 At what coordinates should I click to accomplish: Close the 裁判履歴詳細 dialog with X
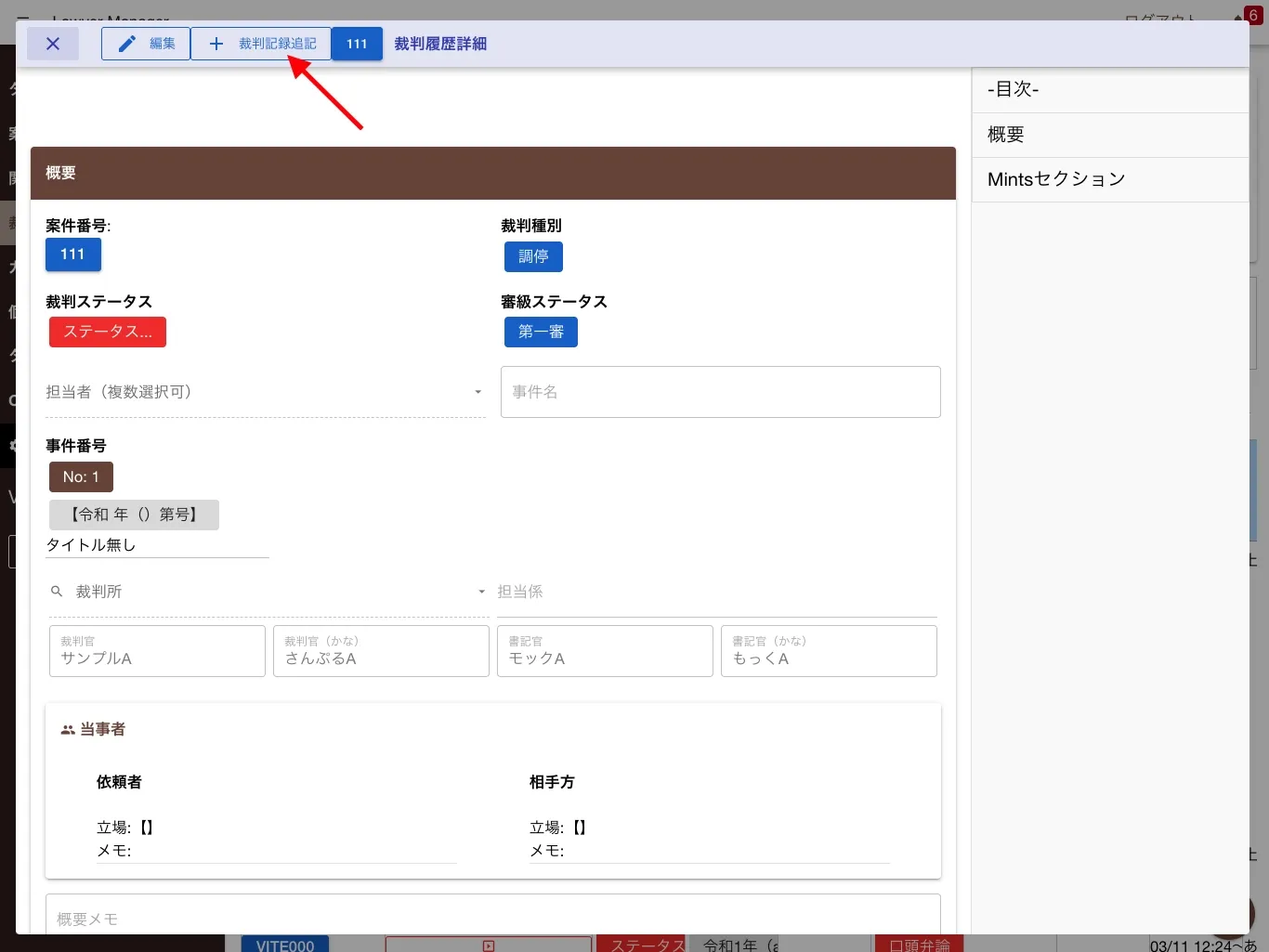coord(53,44)
